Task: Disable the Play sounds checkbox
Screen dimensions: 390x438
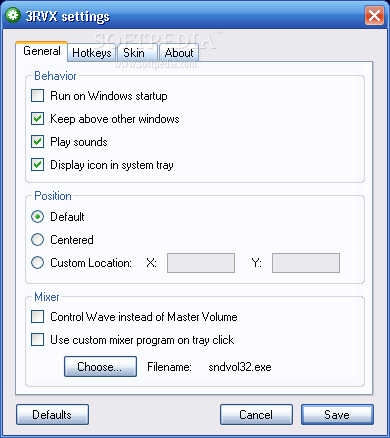Action: pyautogui.click(x=37, y=142)
